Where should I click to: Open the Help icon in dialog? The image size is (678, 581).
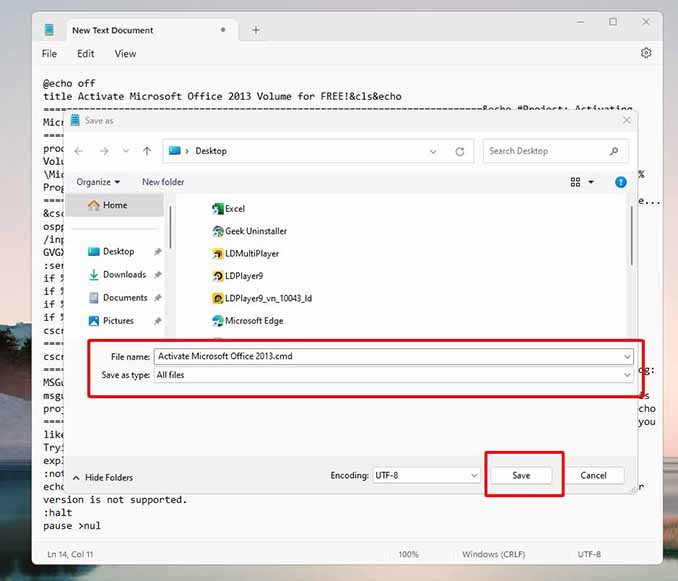[620, 182]
